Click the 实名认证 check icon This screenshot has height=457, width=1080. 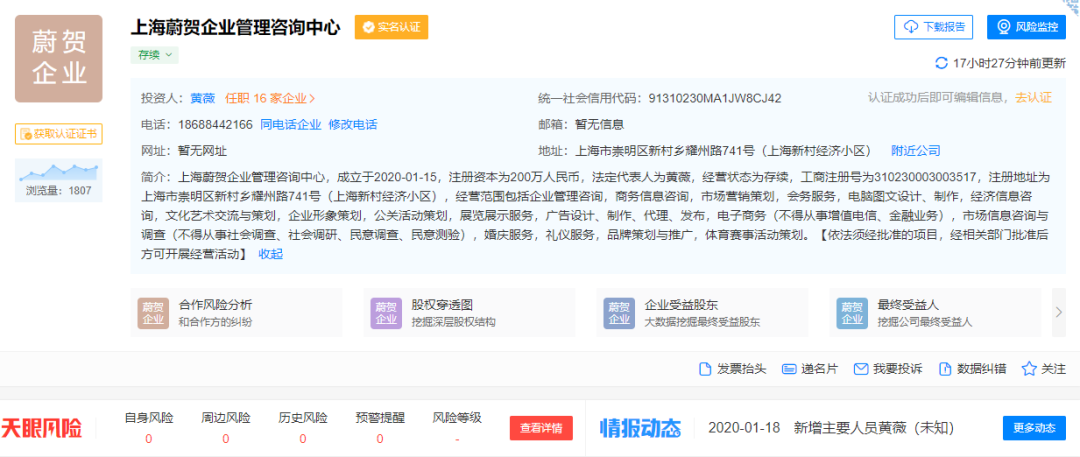click(x=368, y=27)
